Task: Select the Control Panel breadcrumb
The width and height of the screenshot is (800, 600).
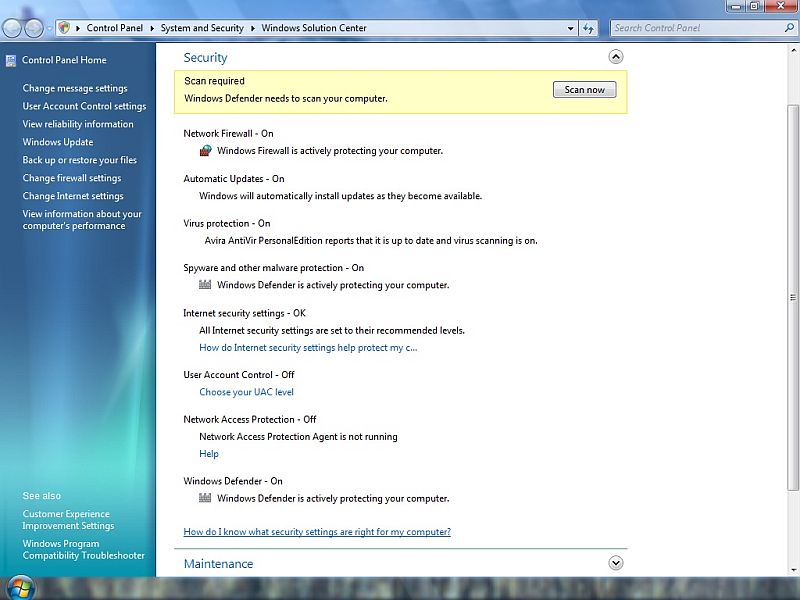Action: (115, 28)
